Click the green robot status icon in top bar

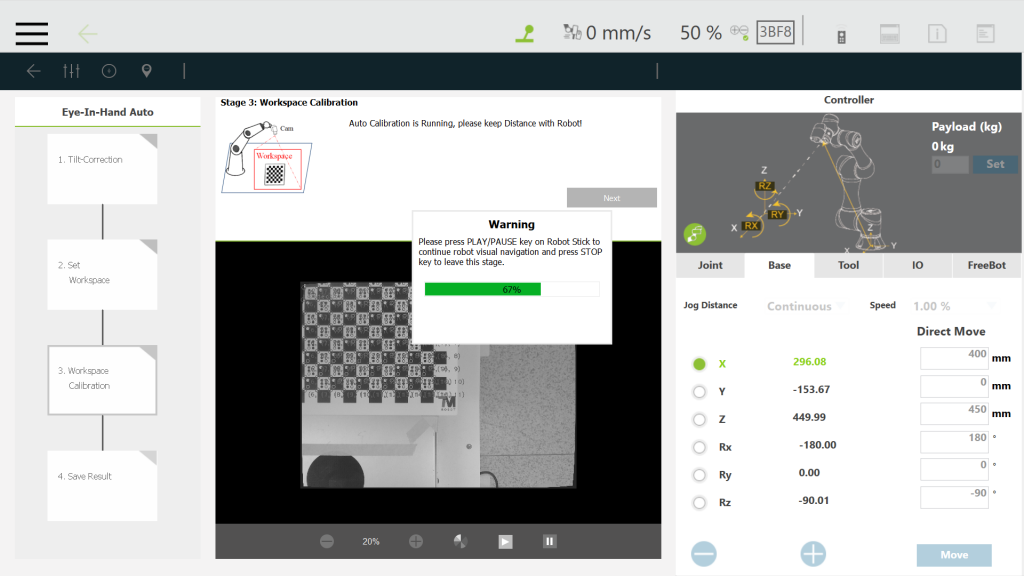click(x=525, y=33)
